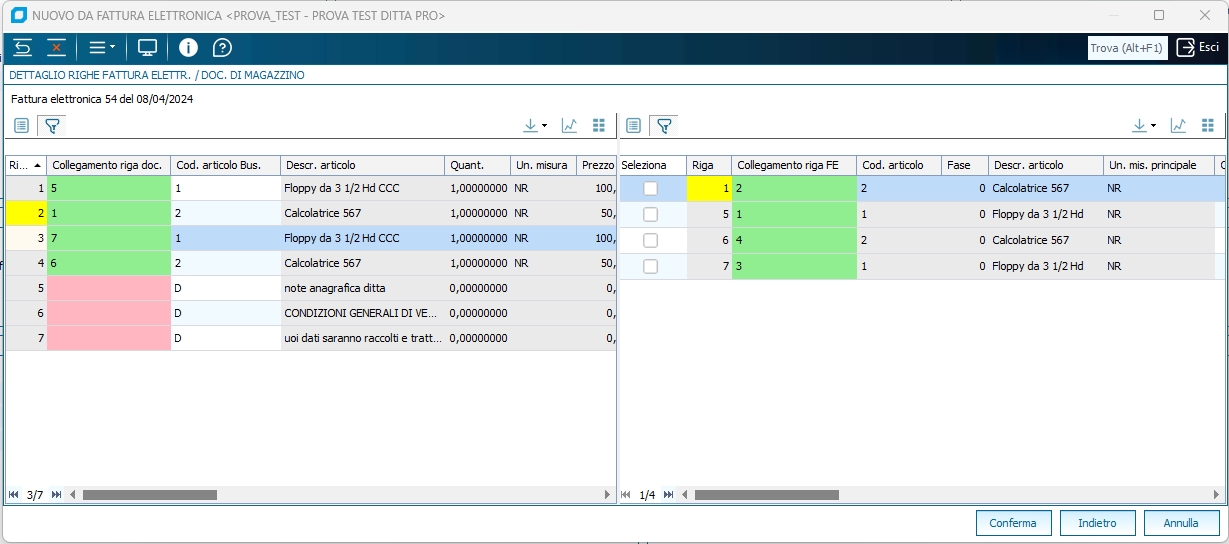Click the chart icon above right grid

click(x=1178, y=126)
